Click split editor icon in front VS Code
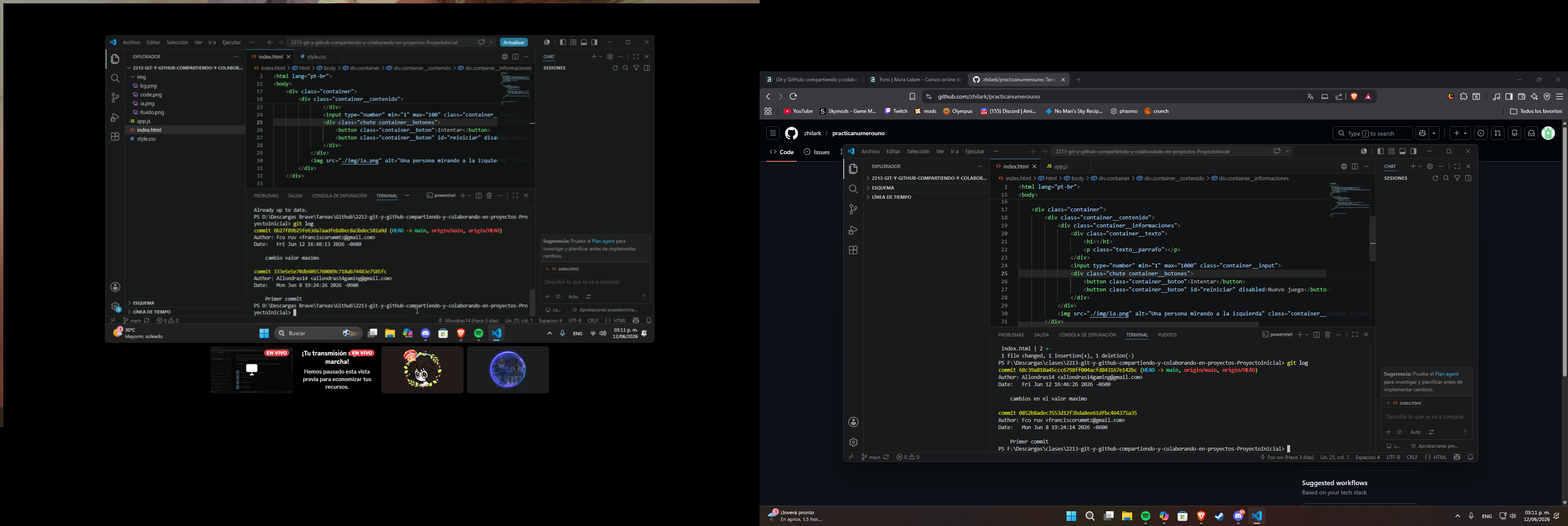 [x=1355, y=166]
